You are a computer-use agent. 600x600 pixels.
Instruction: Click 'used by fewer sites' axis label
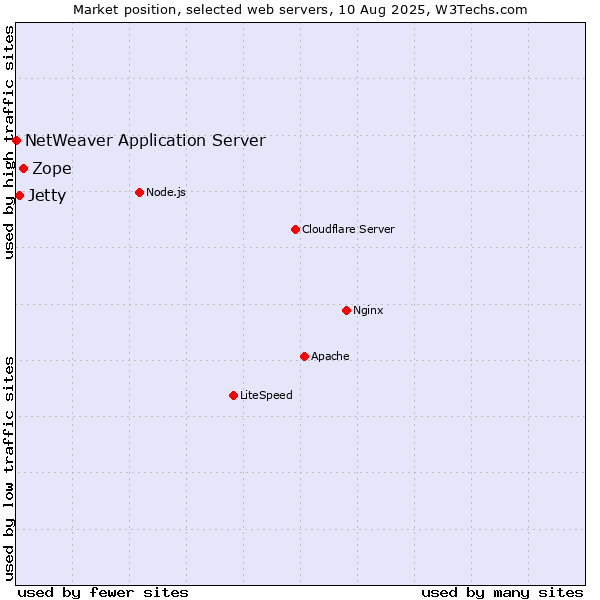(103, 593)
